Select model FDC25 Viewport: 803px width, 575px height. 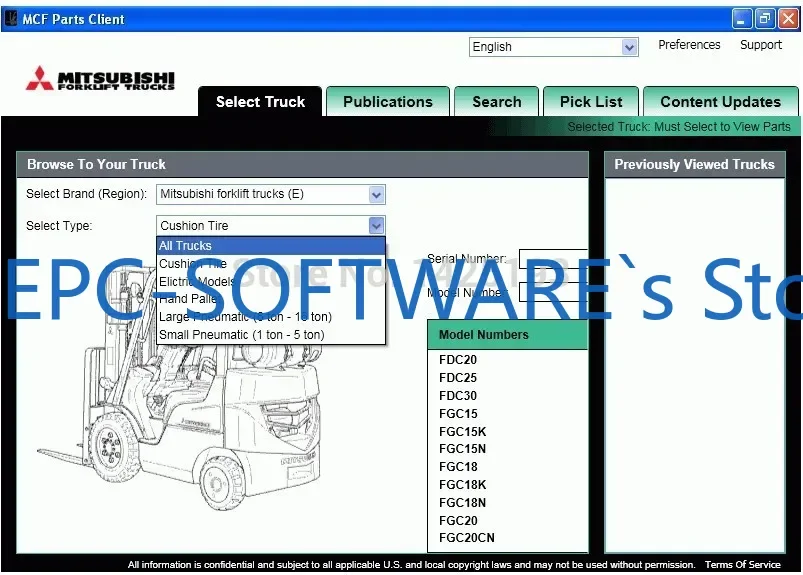pos(458,377)
